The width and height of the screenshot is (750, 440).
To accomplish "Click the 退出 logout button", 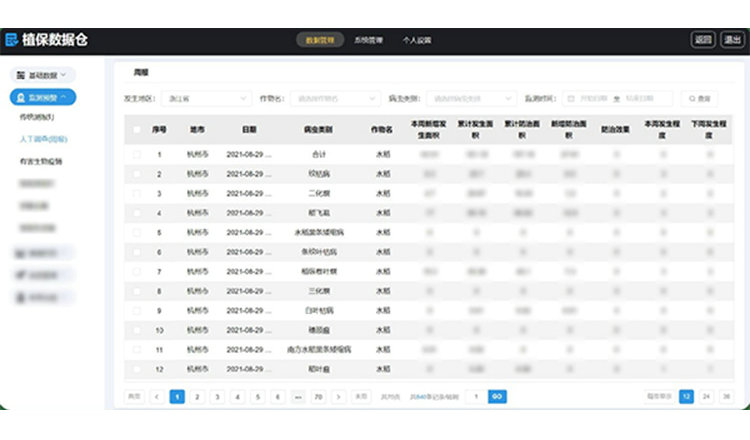I will pyautogui.click(x=733, y=40).
